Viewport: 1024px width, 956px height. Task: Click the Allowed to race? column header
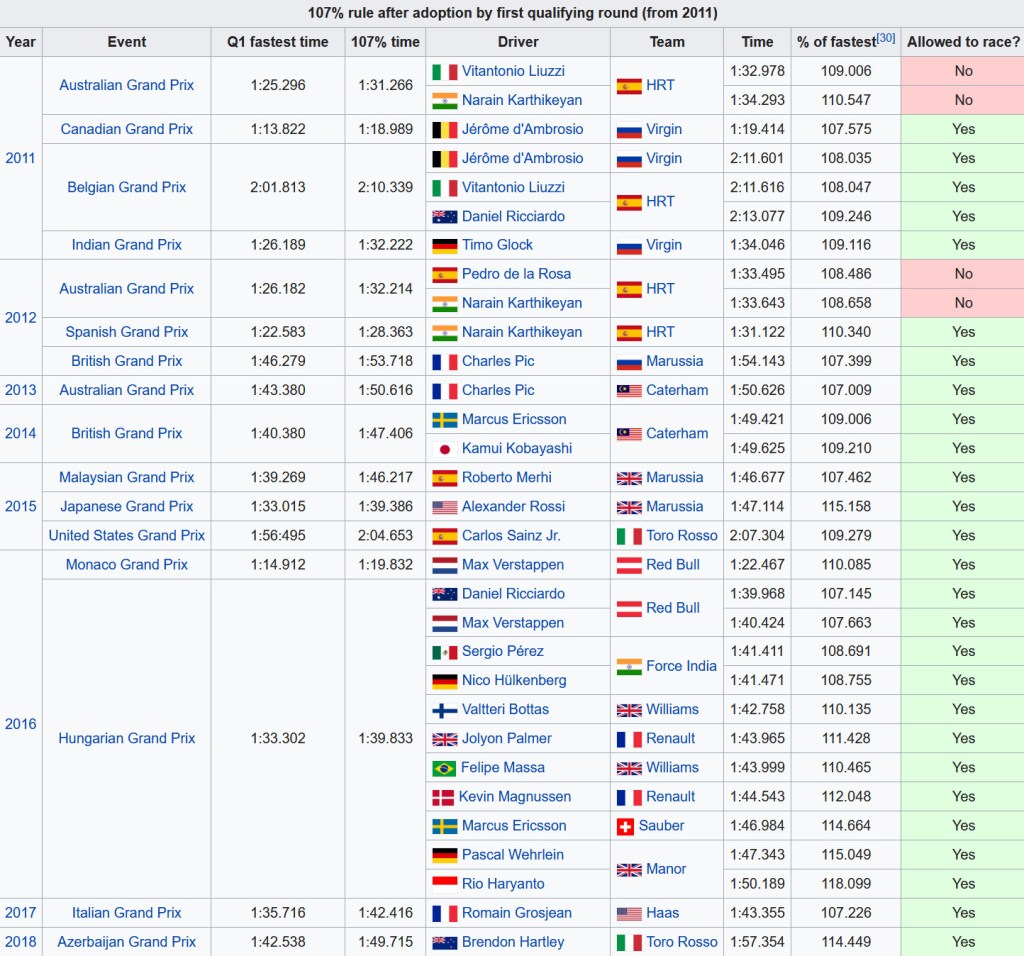tap(963, 42)
